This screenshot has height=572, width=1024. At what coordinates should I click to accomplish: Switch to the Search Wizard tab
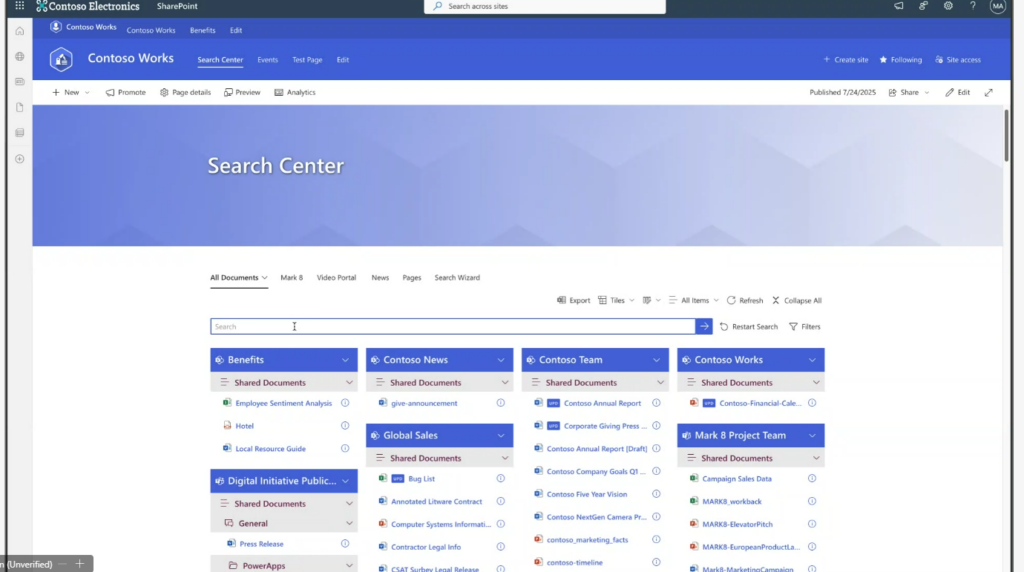[457, 278]
